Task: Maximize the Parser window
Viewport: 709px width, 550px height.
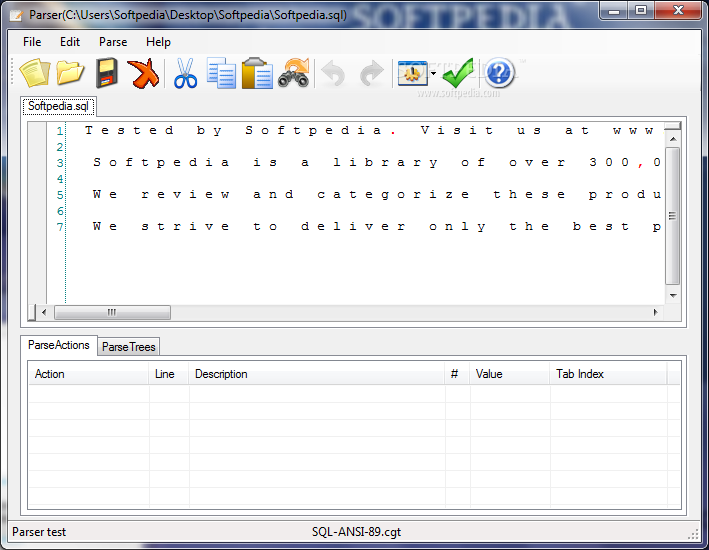Action: (641, 11)
